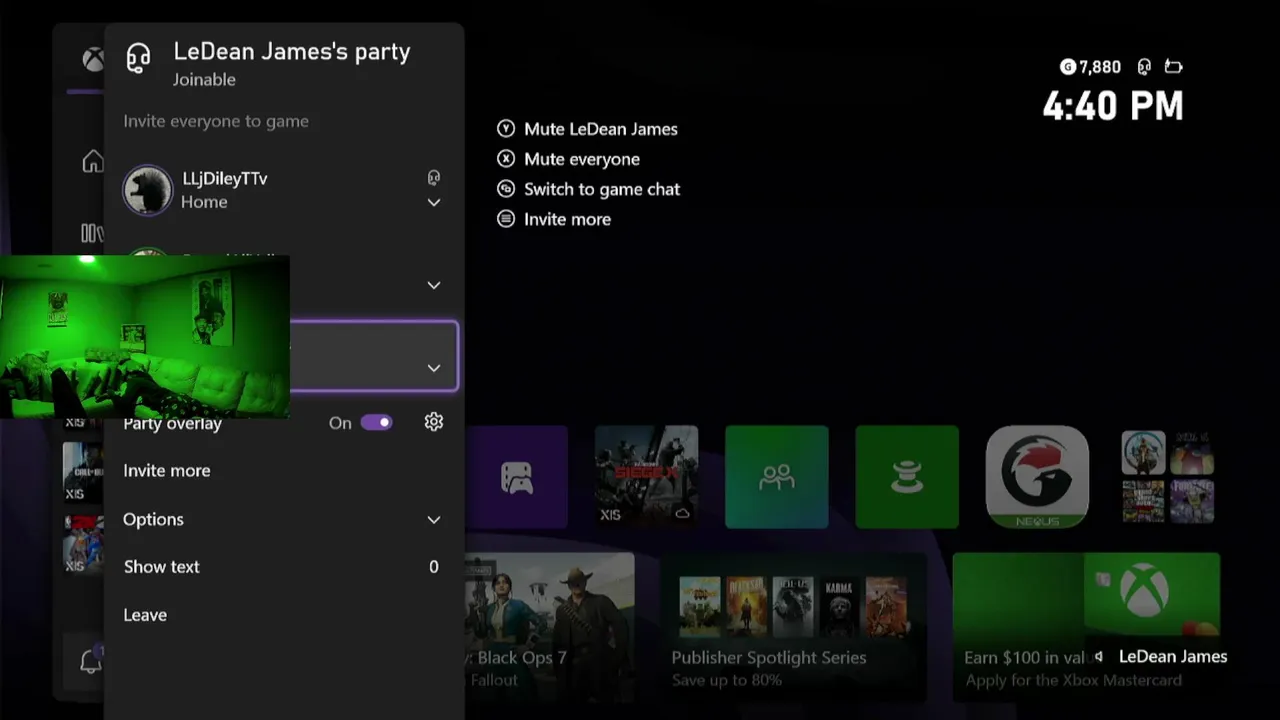Image resolution: width=1280 pixels, height=720 pixels.
Task: Open the My games library sidebar icon
Action: tap(92, 233)
